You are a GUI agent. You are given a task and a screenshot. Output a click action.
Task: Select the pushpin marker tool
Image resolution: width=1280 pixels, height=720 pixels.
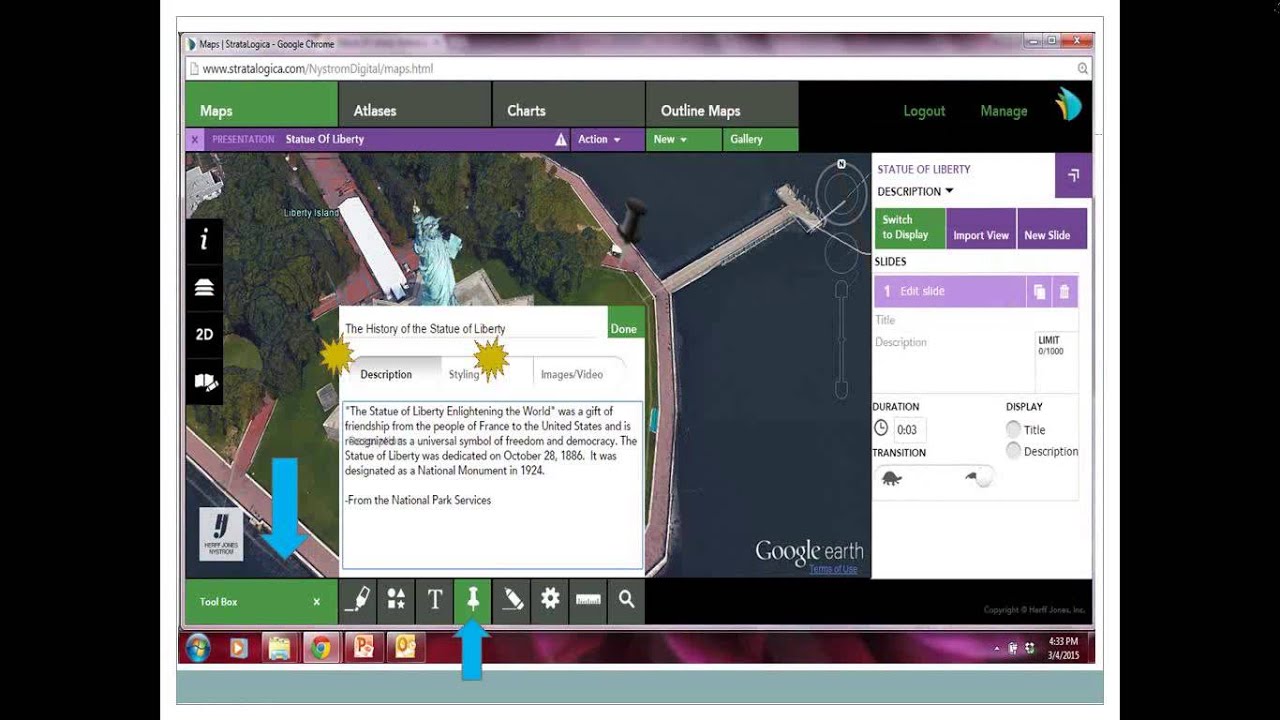click(473, 600)
